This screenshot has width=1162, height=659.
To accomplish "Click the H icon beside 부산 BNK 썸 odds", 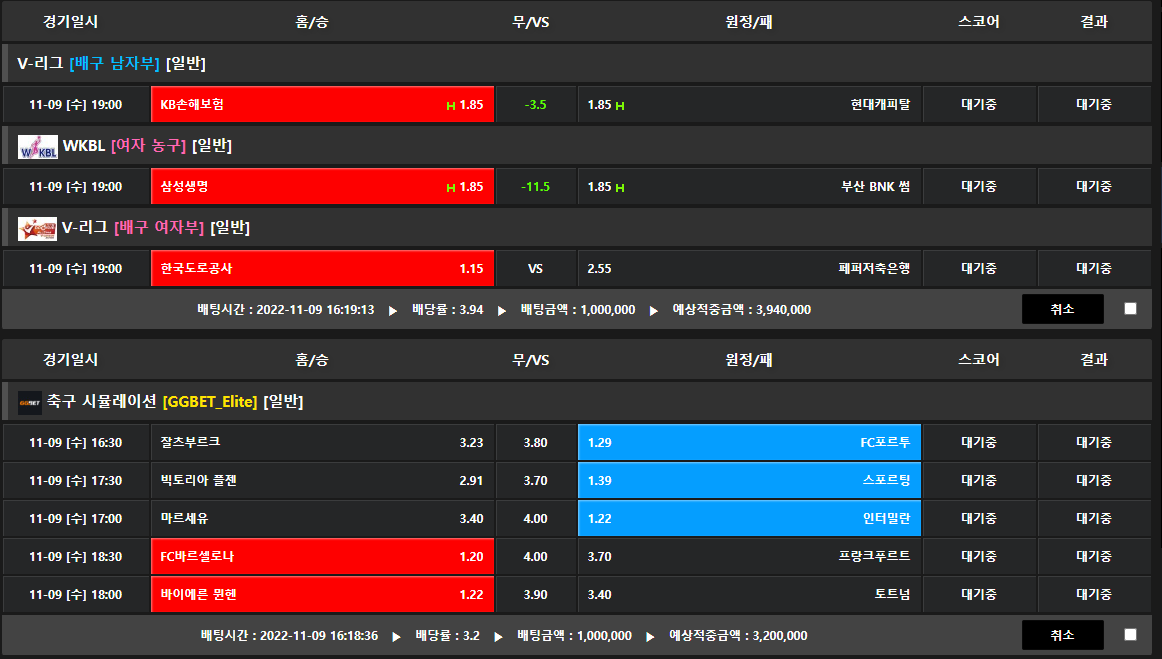I will point(620,187).
